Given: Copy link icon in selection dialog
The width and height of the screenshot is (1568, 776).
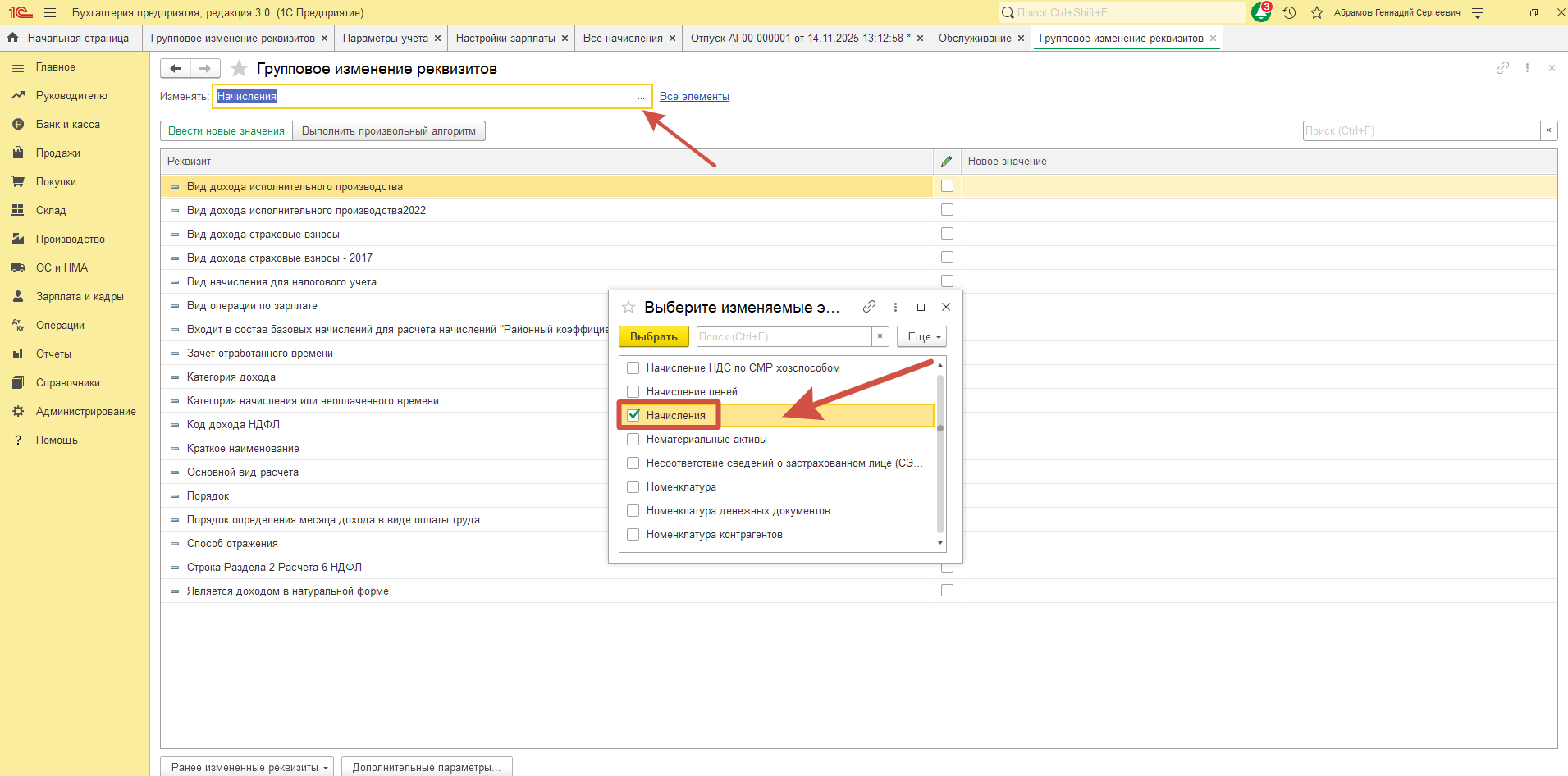Looking at the screenshot, I should coord(869,307).
